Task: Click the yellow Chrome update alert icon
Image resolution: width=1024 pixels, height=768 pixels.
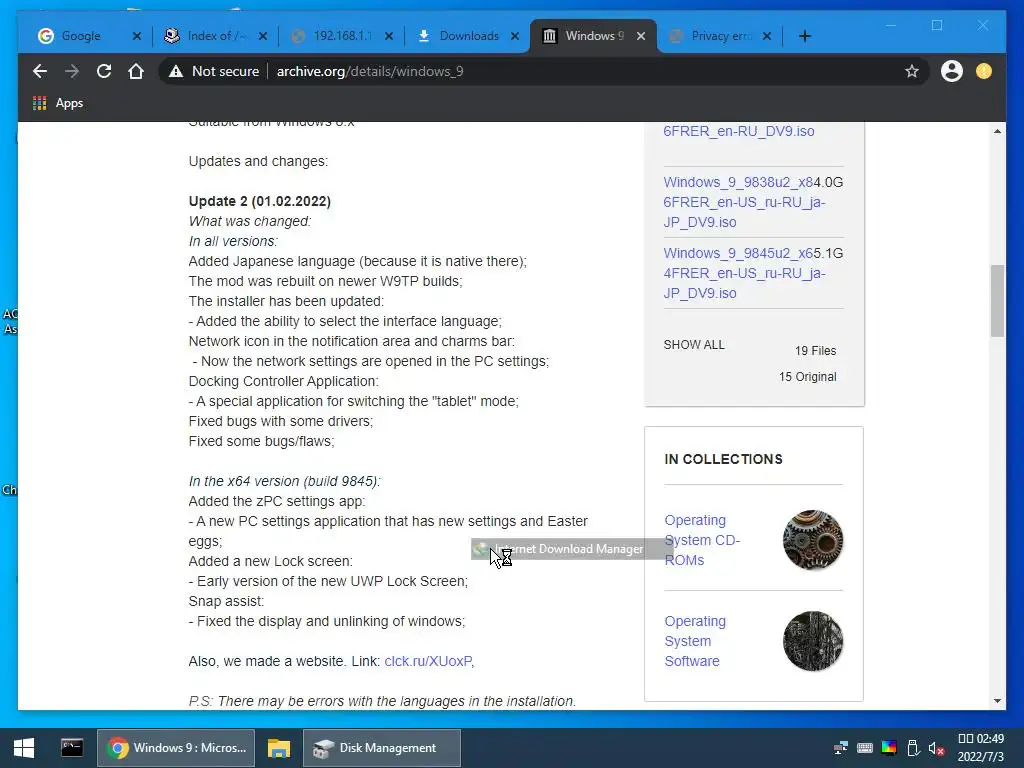Action: coord(984,71)
